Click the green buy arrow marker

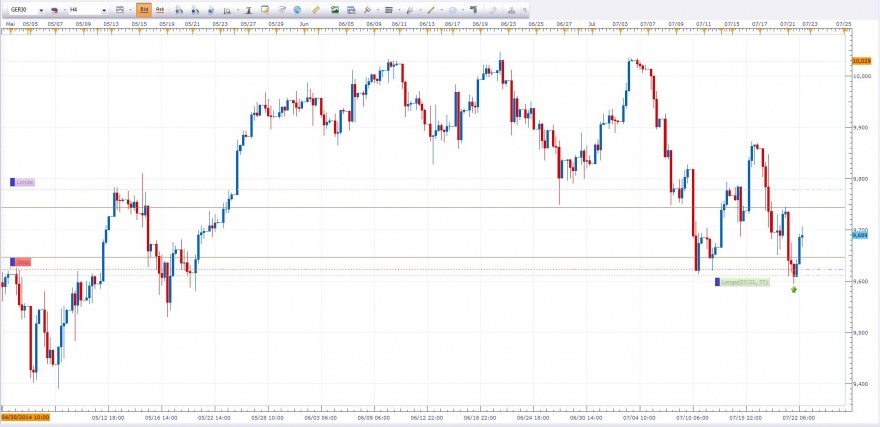point(794,290)
